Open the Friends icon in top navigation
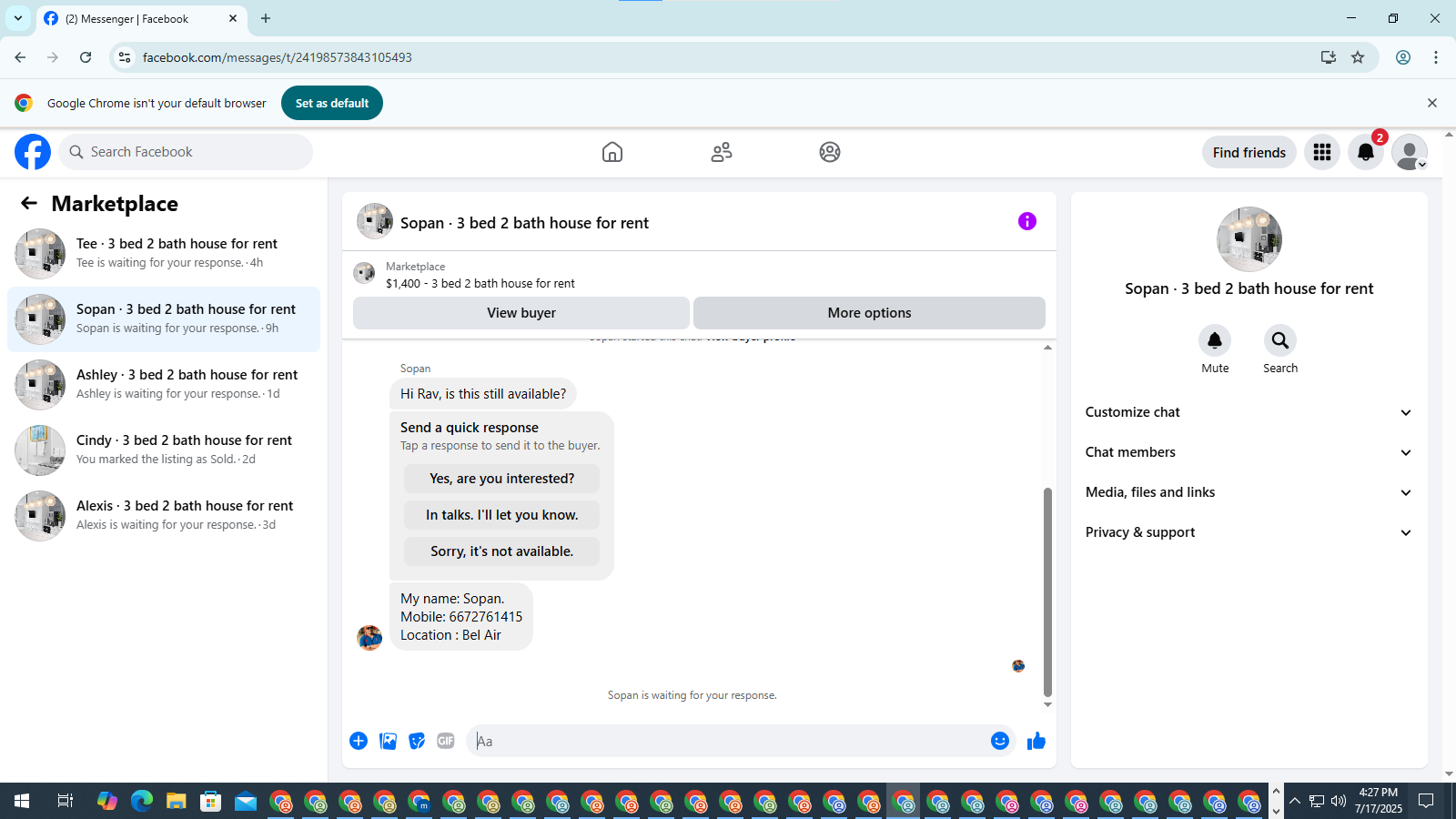This screenshot has width=1456, height=819. (x=722, y=152)
